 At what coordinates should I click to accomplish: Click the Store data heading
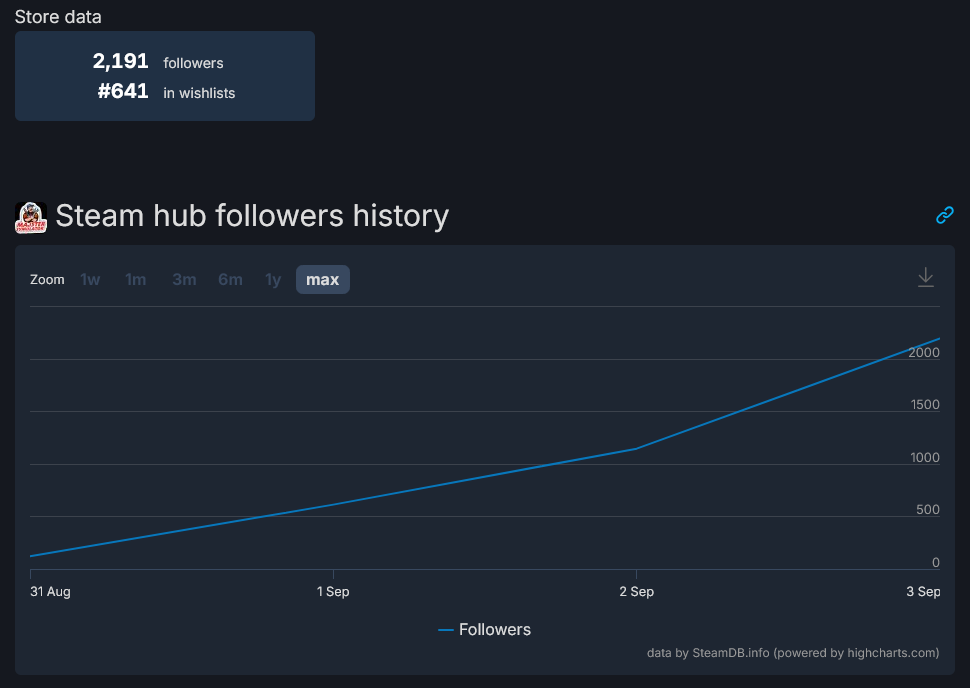click(58, 16)
